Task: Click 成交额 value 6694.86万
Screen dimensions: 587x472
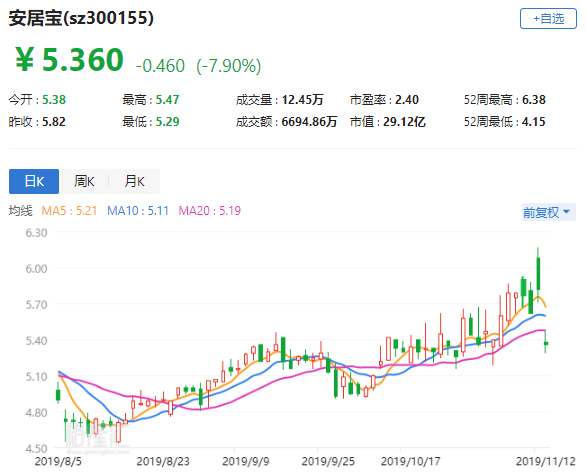Action: pos(309,122)
